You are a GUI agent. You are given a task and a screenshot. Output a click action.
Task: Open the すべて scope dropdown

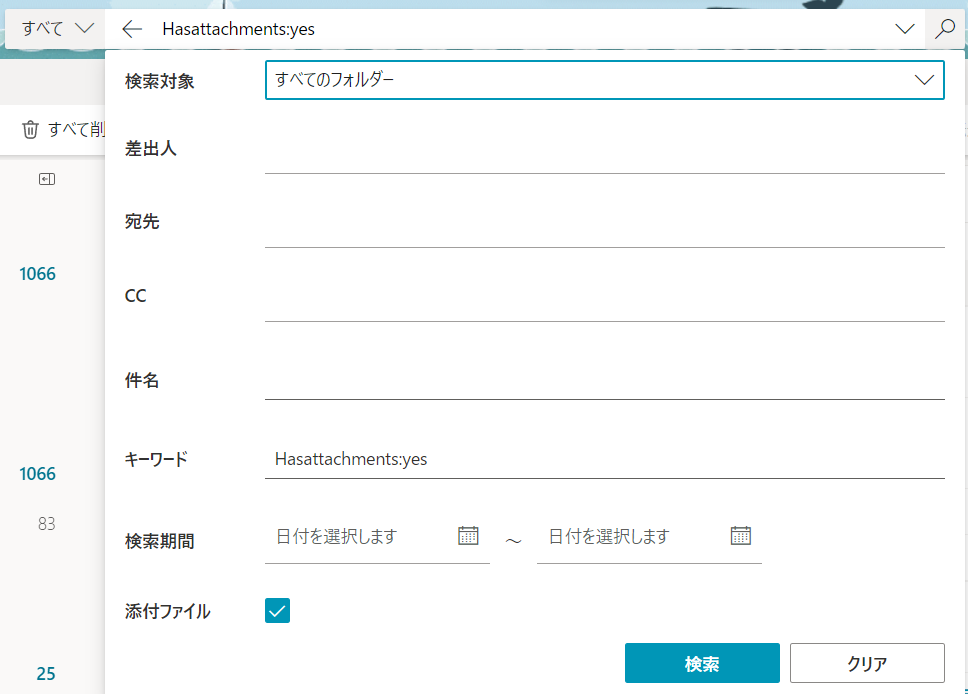57,28
